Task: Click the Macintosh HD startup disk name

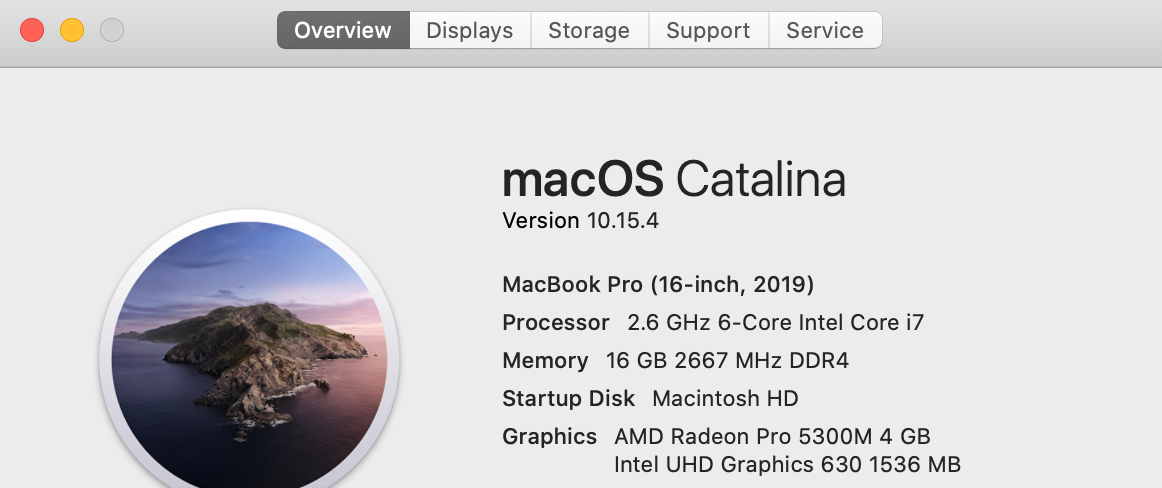Action: point(725,399)
